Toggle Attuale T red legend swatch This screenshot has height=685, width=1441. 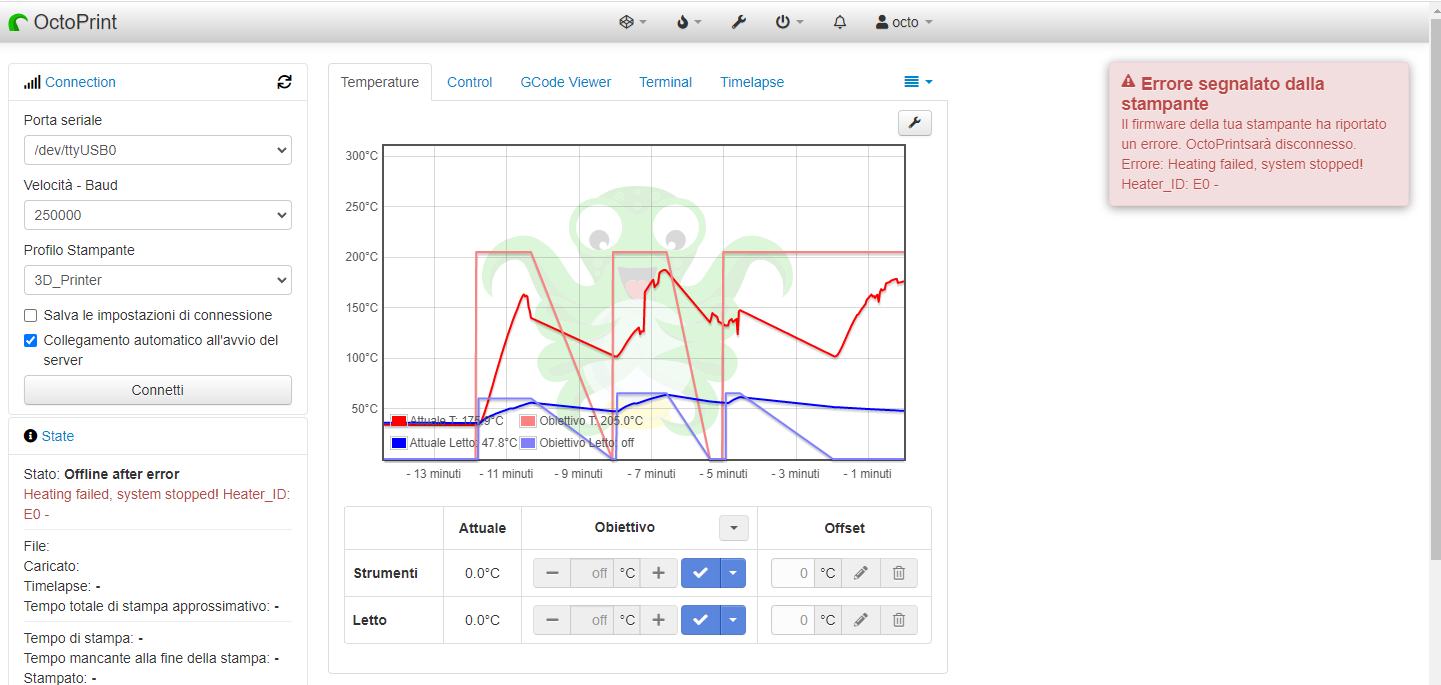pyautogui.click(x=399, y=421)
